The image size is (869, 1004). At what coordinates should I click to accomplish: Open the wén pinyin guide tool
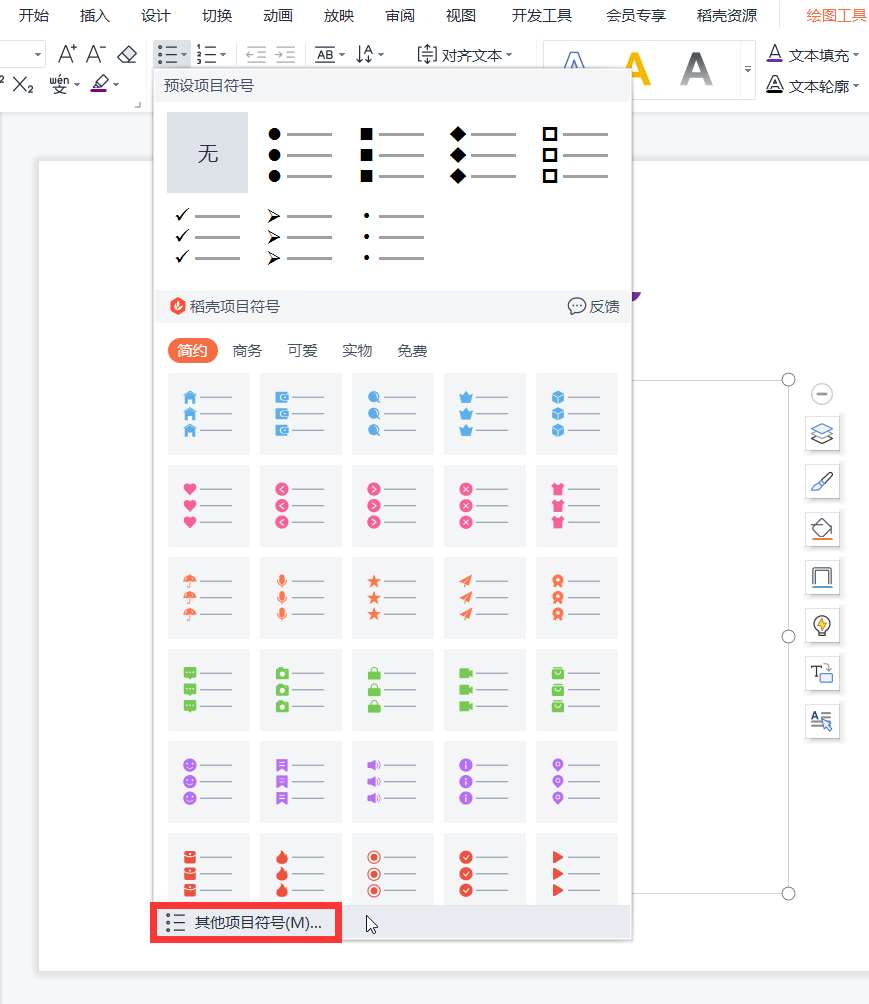pyautogui.click(x=59, y=84)
